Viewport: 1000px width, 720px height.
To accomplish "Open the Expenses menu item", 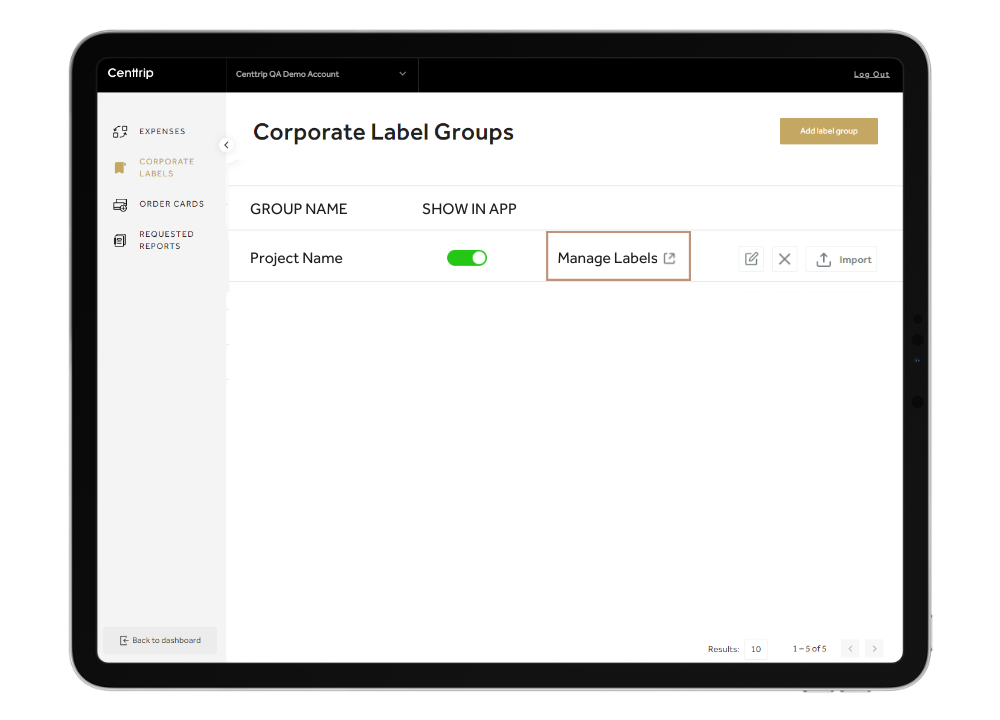I will (x=162, y=131).
